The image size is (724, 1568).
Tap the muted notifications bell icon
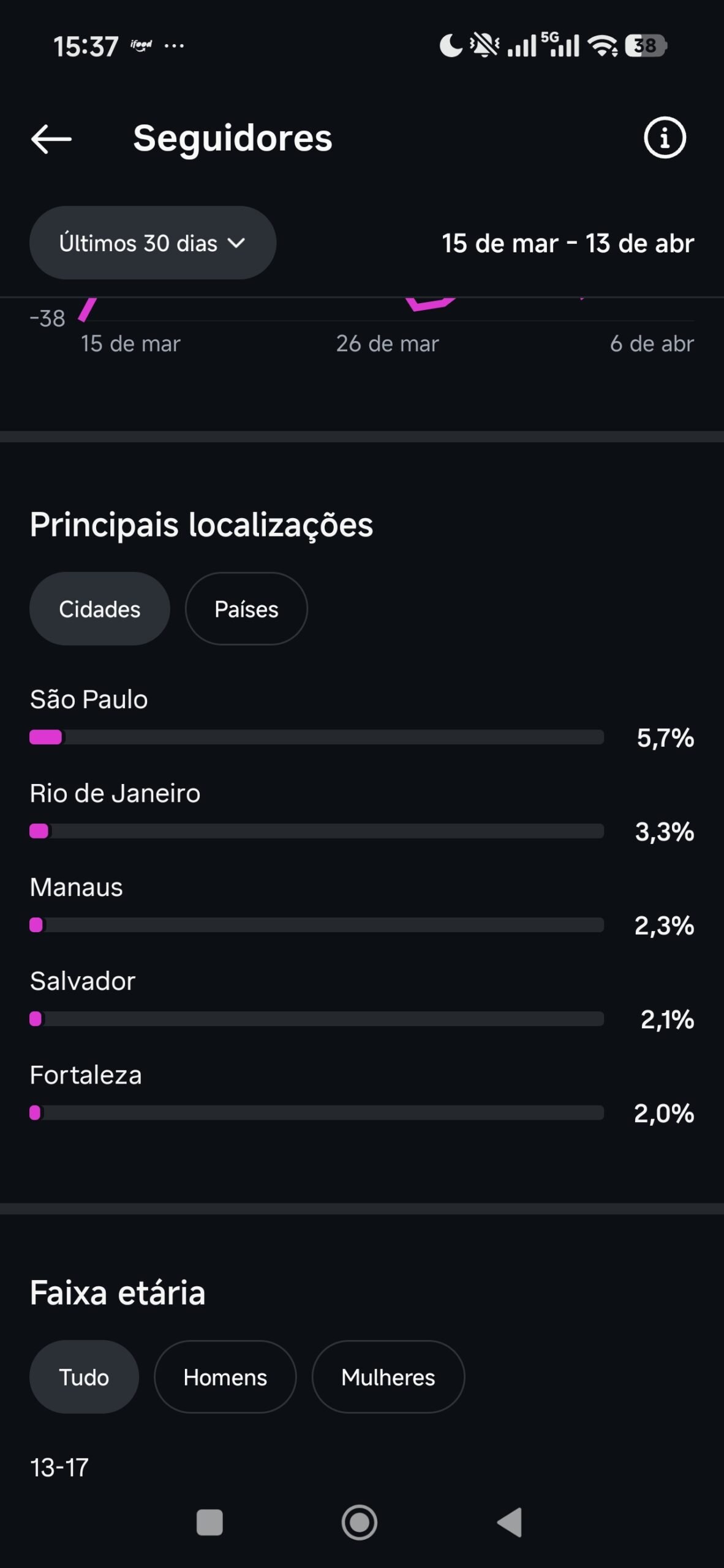[x=484, y=45]
